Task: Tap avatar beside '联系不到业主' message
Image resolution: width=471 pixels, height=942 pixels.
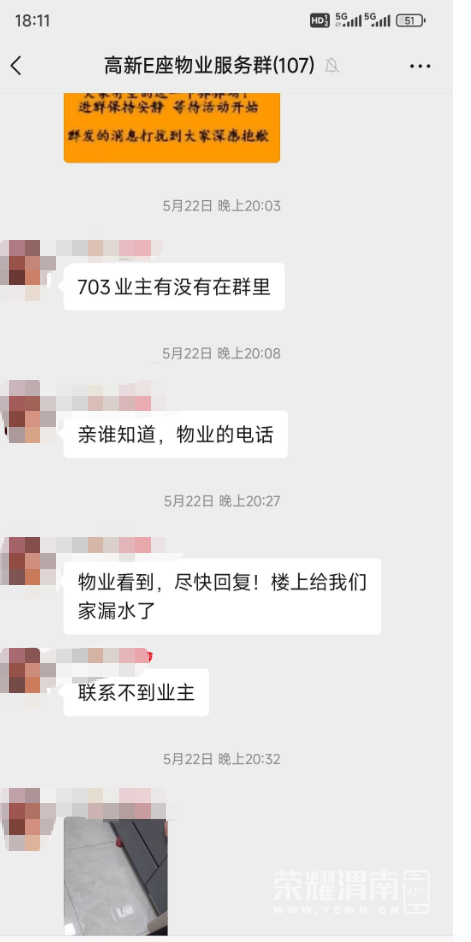Action: [x=25, y=672]
